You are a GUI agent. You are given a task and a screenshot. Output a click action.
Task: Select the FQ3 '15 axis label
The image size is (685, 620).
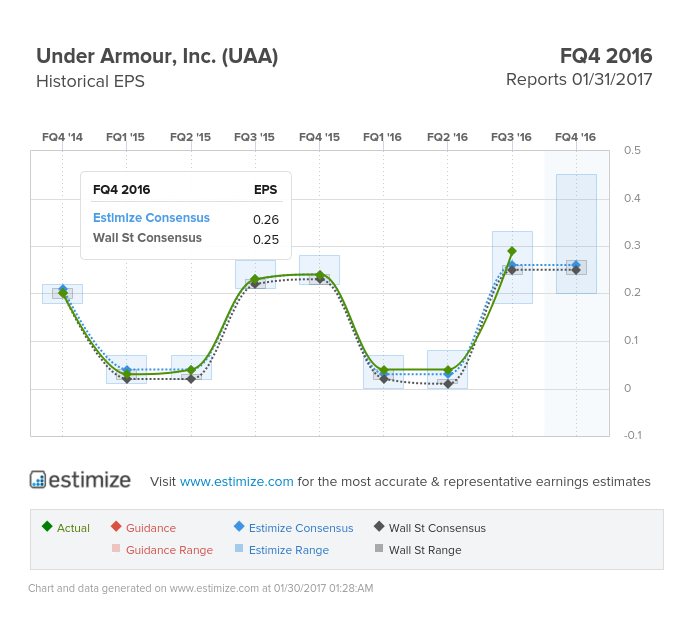pyautogui.click(x=255, y=137)
